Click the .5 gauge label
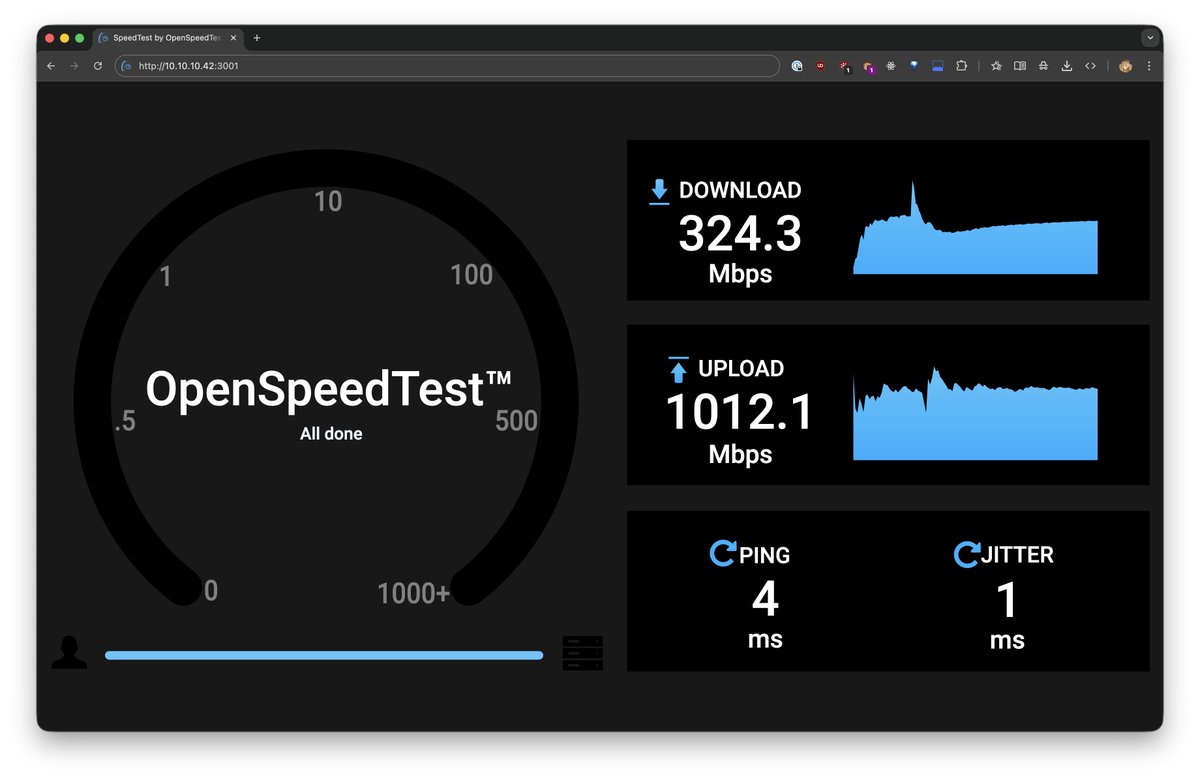 125,422
